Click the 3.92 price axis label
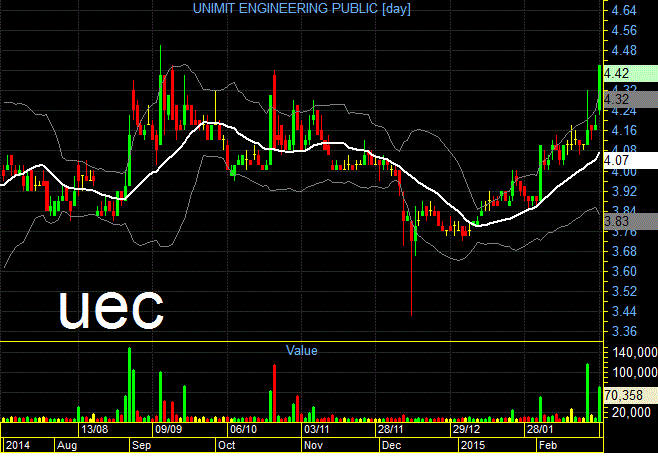This screenshot has height=460, width=658. pos(624,191)
